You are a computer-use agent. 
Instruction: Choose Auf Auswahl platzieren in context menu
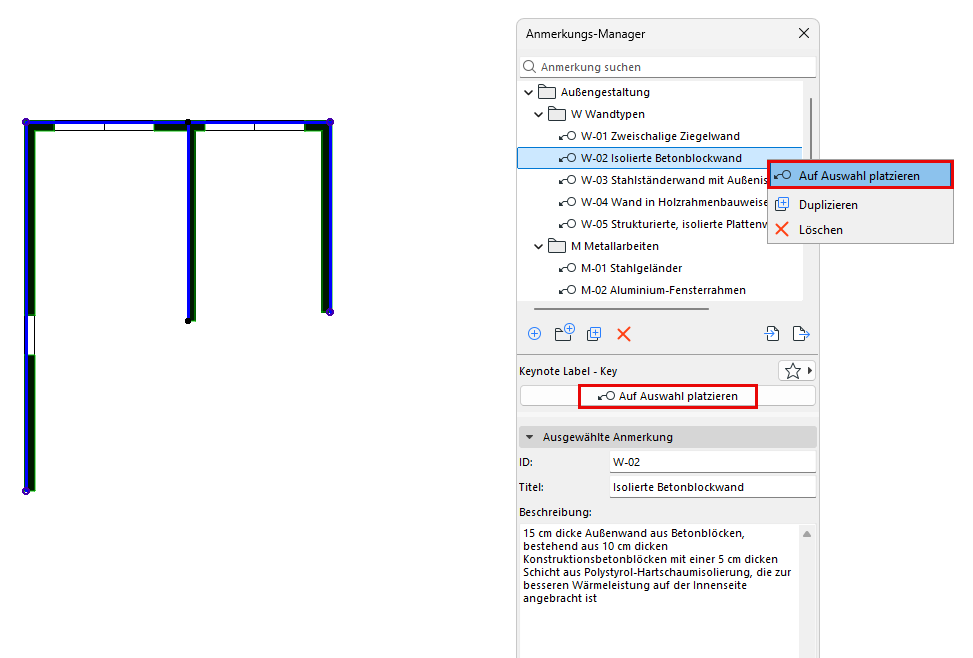pos(860,176)
